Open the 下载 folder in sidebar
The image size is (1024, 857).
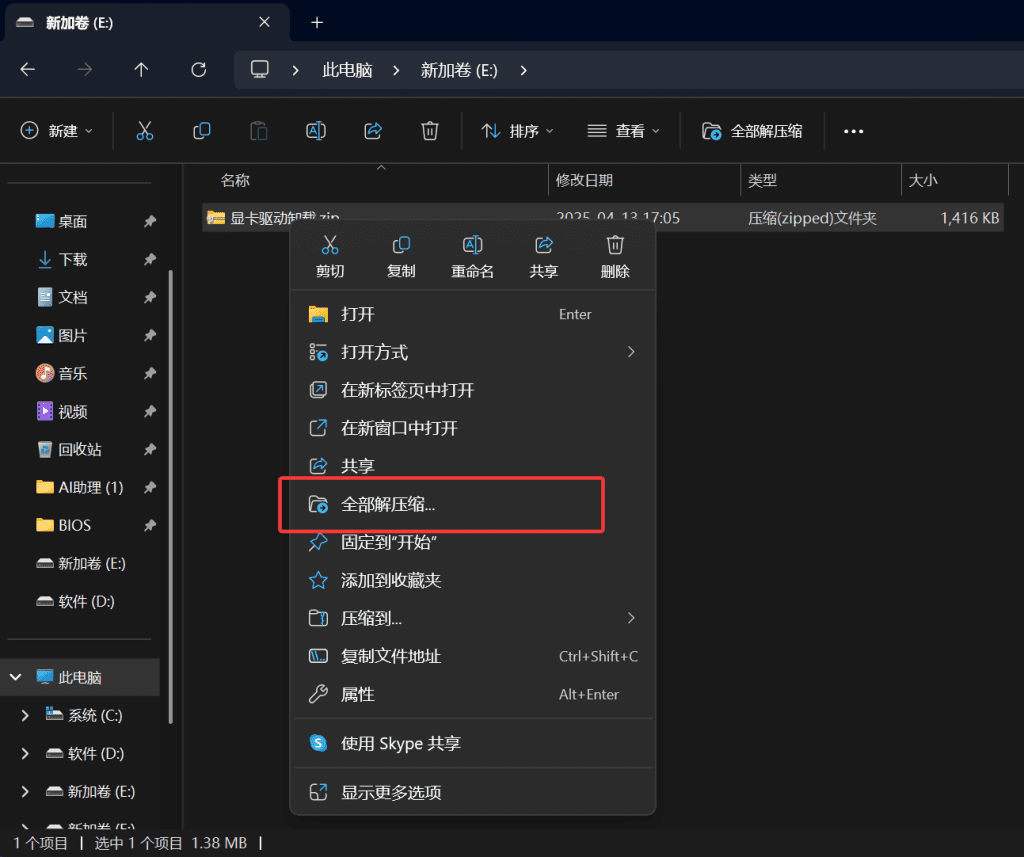click(72, 260)
